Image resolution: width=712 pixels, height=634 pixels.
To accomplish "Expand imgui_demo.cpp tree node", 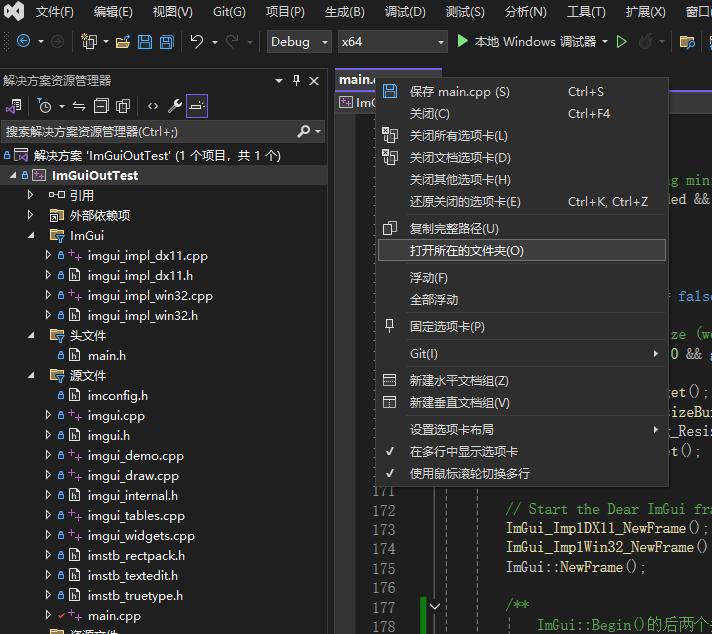I will pyautogui.click(x=48, y=455).
